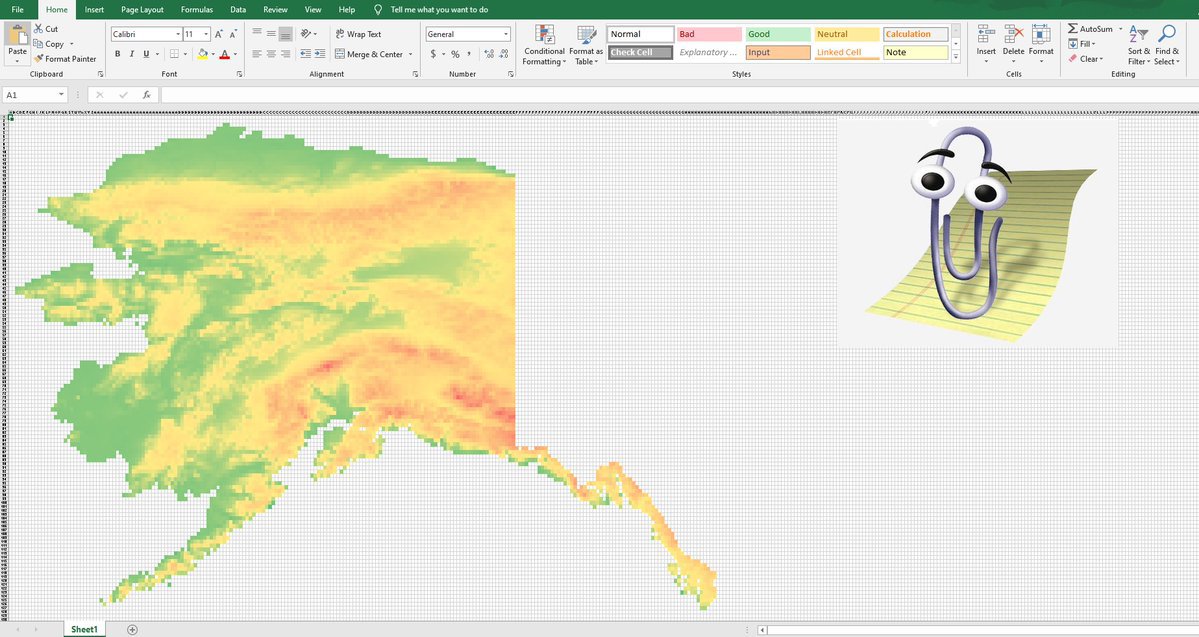Toggle Wrap Text on
The image size is (1199, 637).
(358, 34)
